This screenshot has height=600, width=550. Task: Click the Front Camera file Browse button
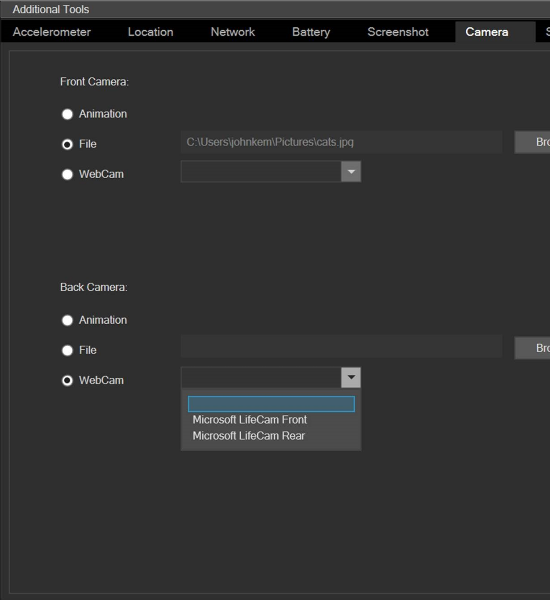tap(532, 142)
